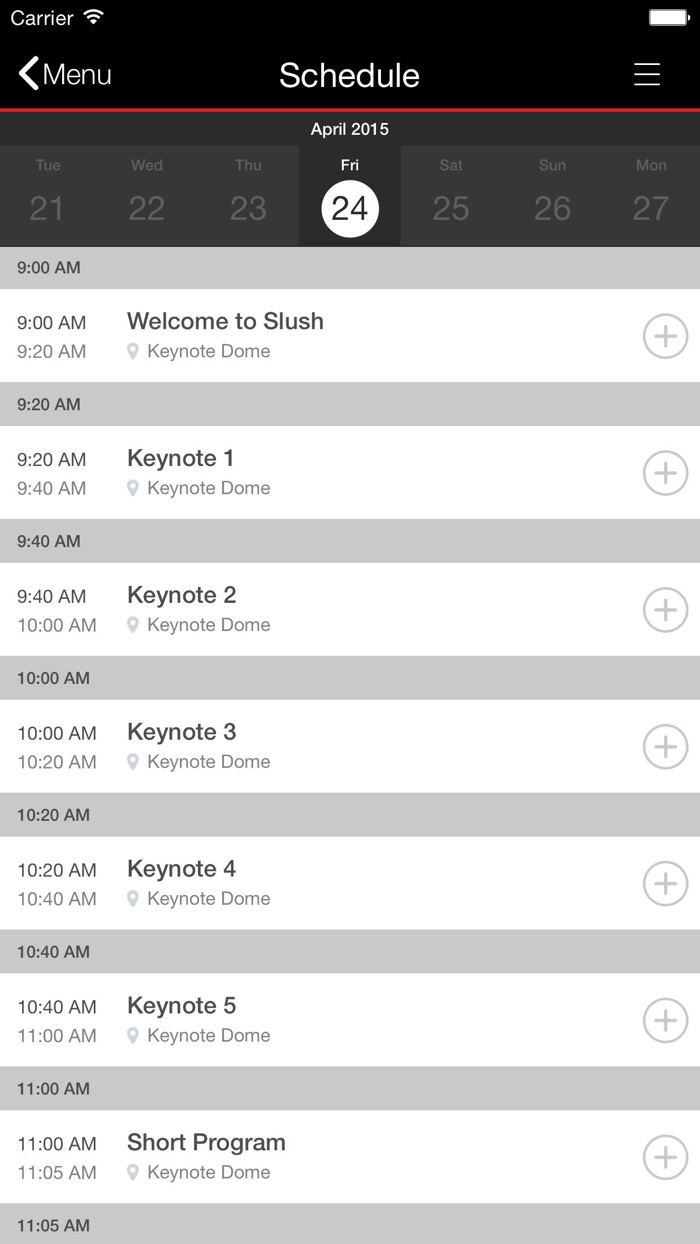The image size is (700, 1244).
Task: Tap the plus icon next to Keynote 5
Action: (x=665, y=1021)
